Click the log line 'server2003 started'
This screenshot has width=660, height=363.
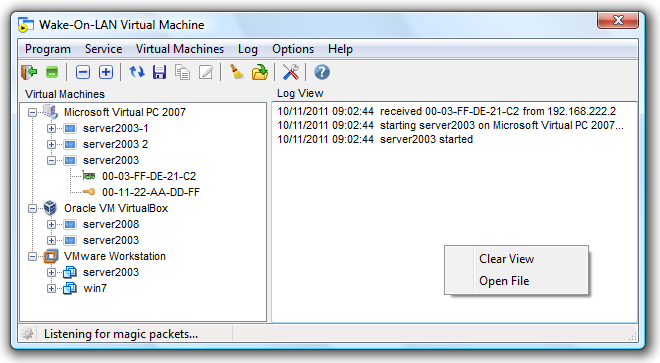coord(375,139)
